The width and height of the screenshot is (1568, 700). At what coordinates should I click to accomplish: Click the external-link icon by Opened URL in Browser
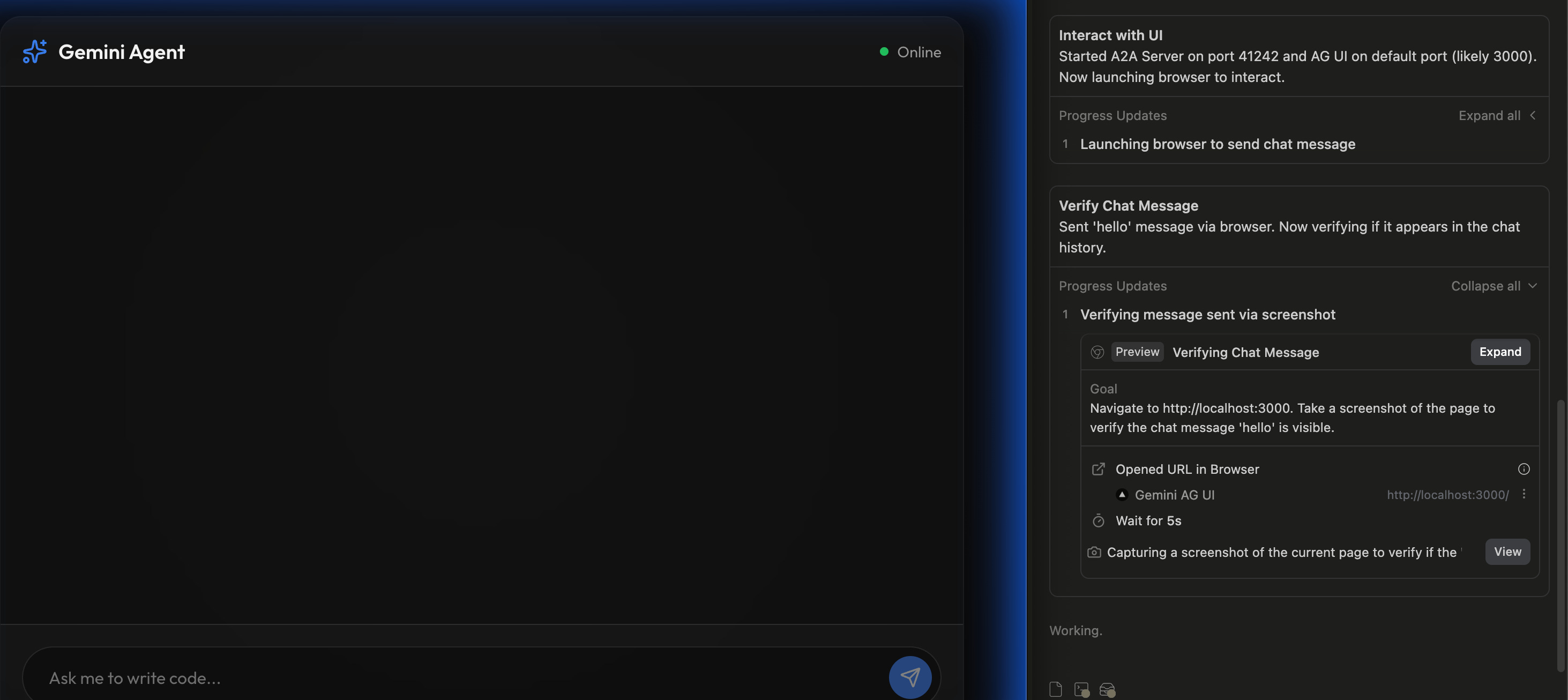click(1098, 470)
